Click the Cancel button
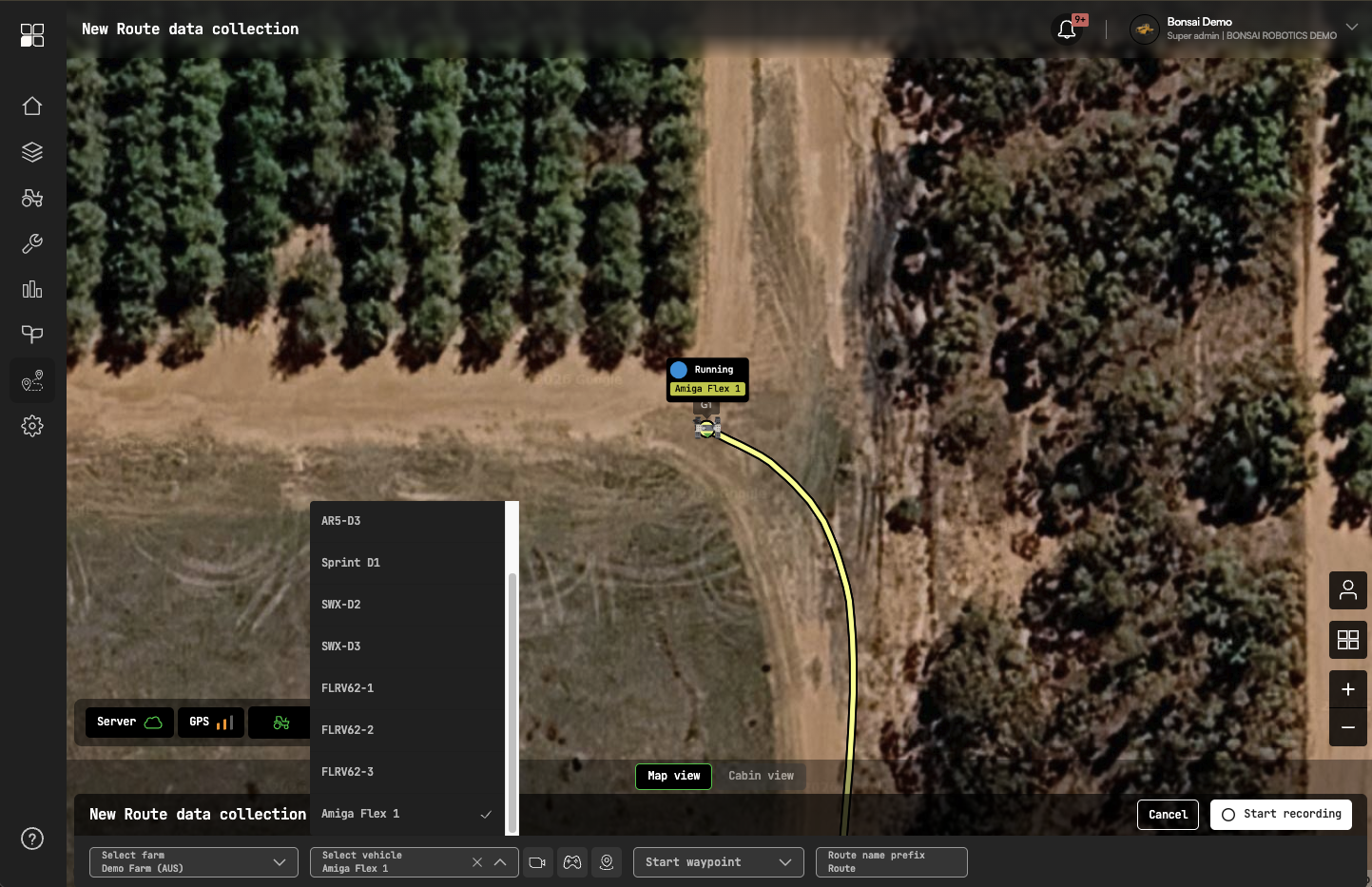 1168,815
